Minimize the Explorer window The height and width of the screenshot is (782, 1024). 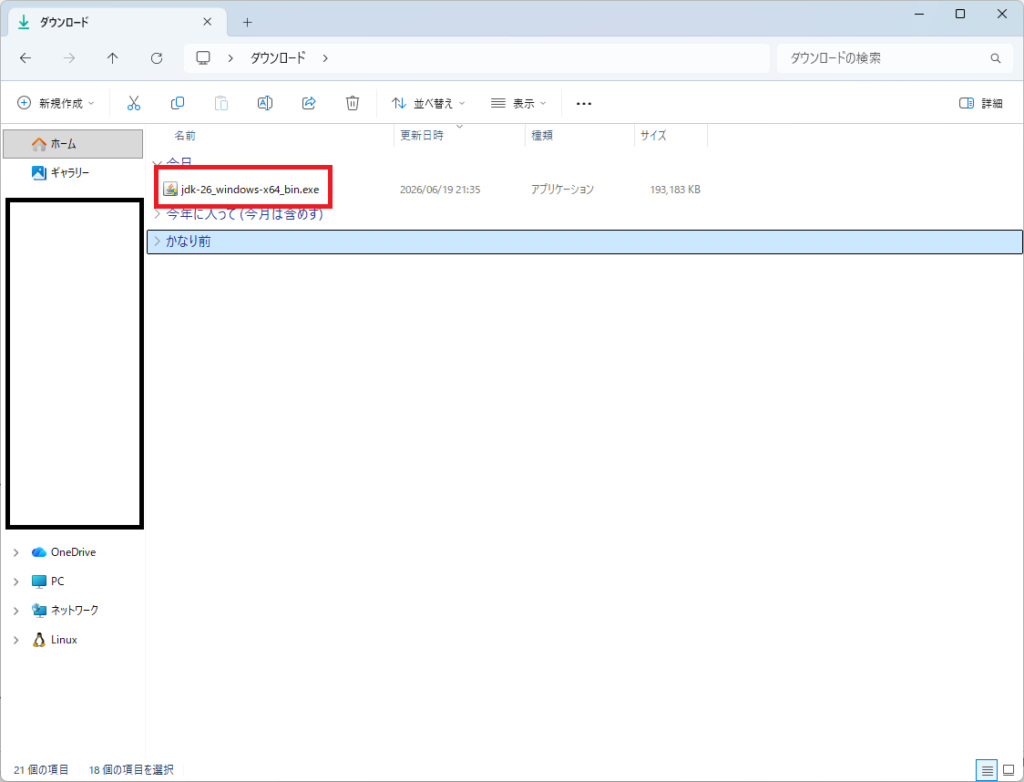point(919,14)
